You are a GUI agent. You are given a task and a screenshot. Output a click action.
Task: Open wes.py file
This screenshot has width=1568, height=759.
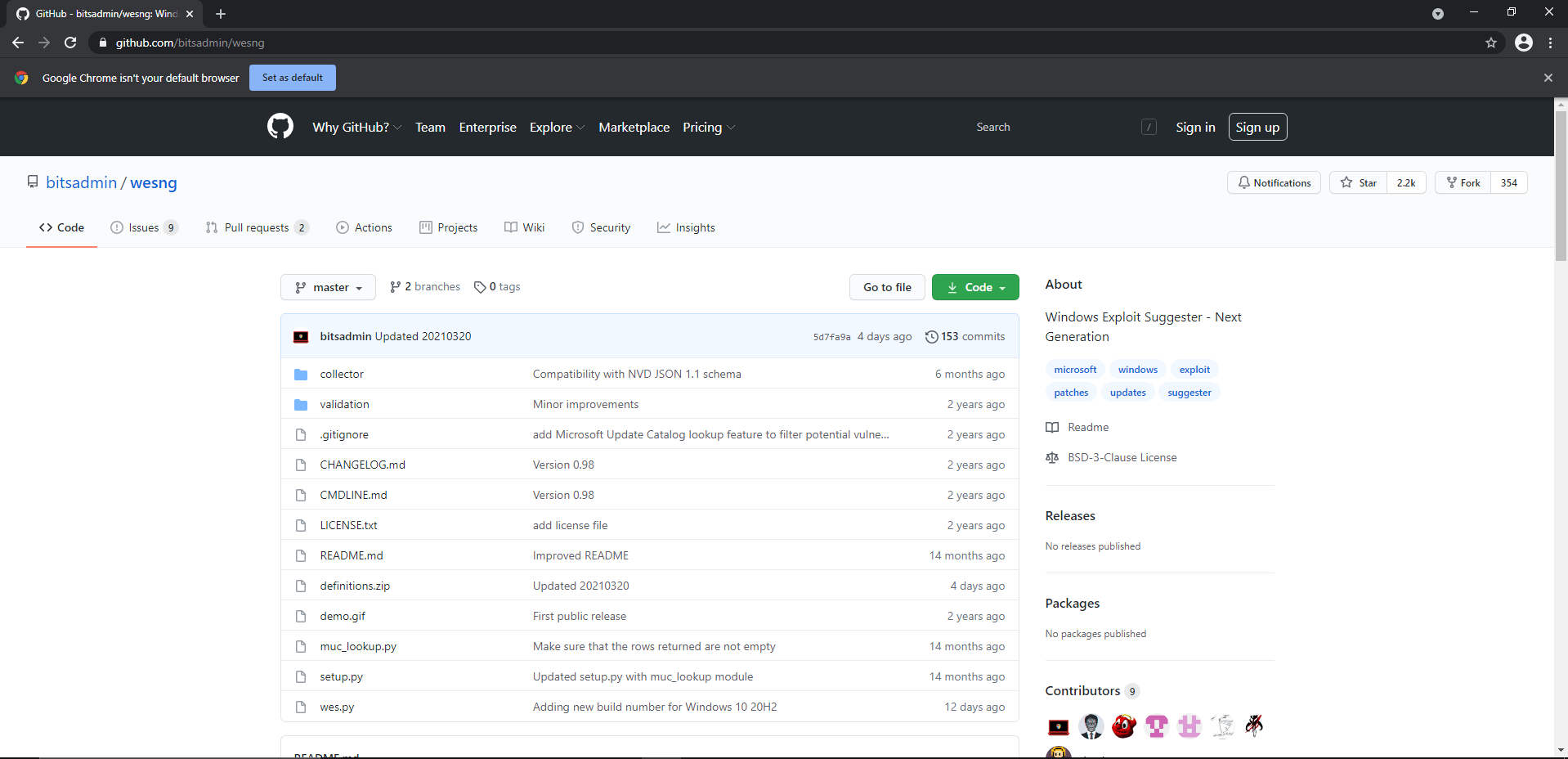[337, 707]
